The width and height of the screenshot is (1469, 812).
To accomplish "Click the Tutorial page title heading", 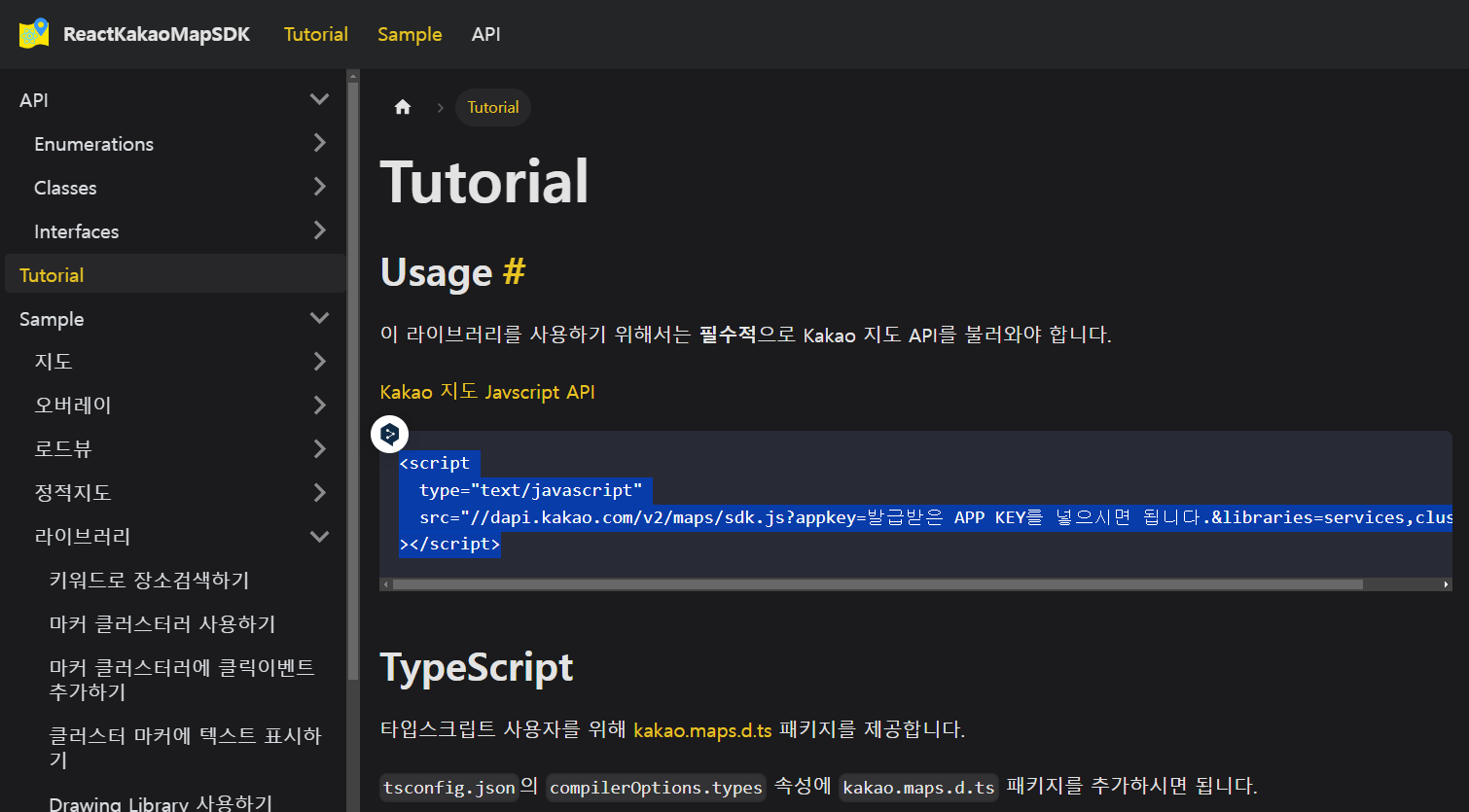I will pos(484,181).
